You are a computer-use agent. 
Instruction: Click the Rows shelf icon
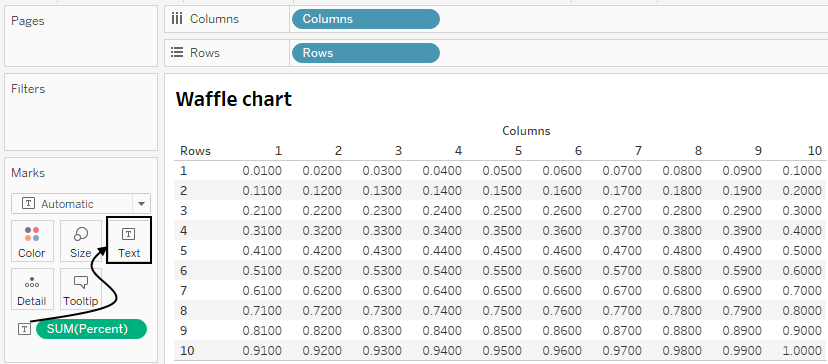(x=177, y=53)
